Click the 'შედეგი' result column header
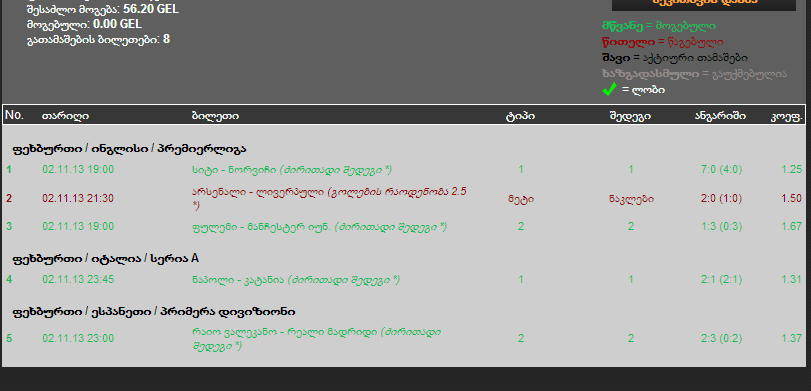This screenshot has width=811, height=391. tap(630, 116)
